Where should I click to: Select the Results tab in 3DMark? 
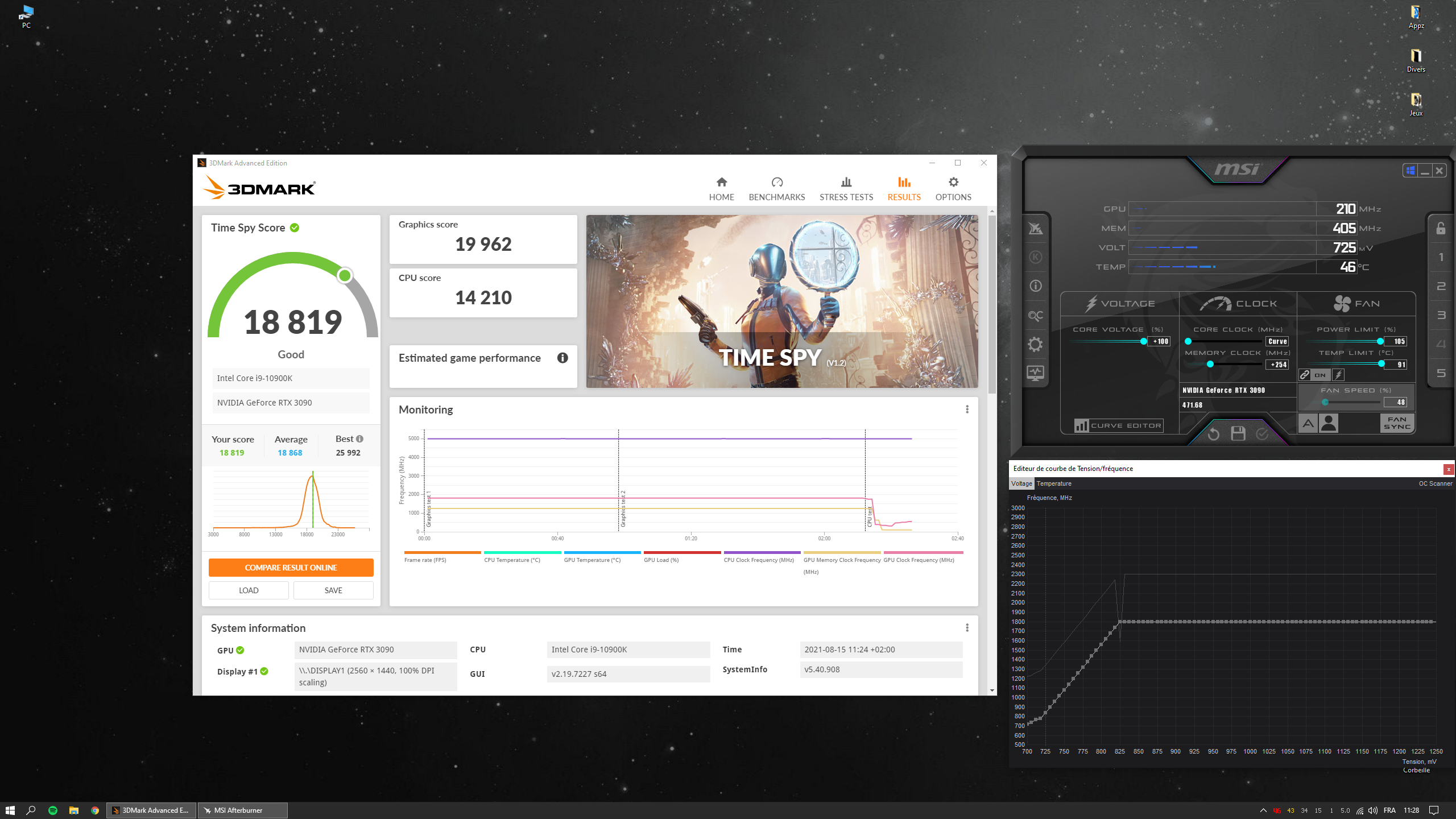pyautogui.click(x=904, y=189)
